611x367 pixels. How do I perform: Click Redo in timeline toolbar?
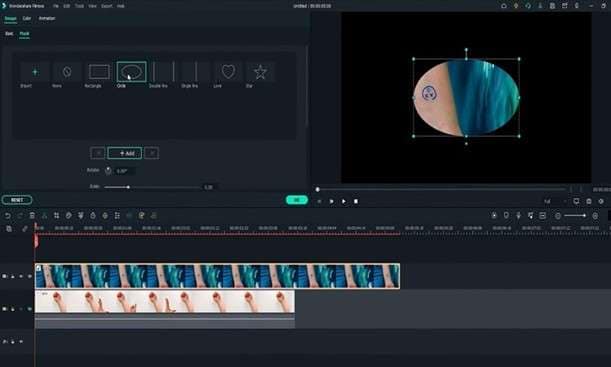[x=20, y=215]
